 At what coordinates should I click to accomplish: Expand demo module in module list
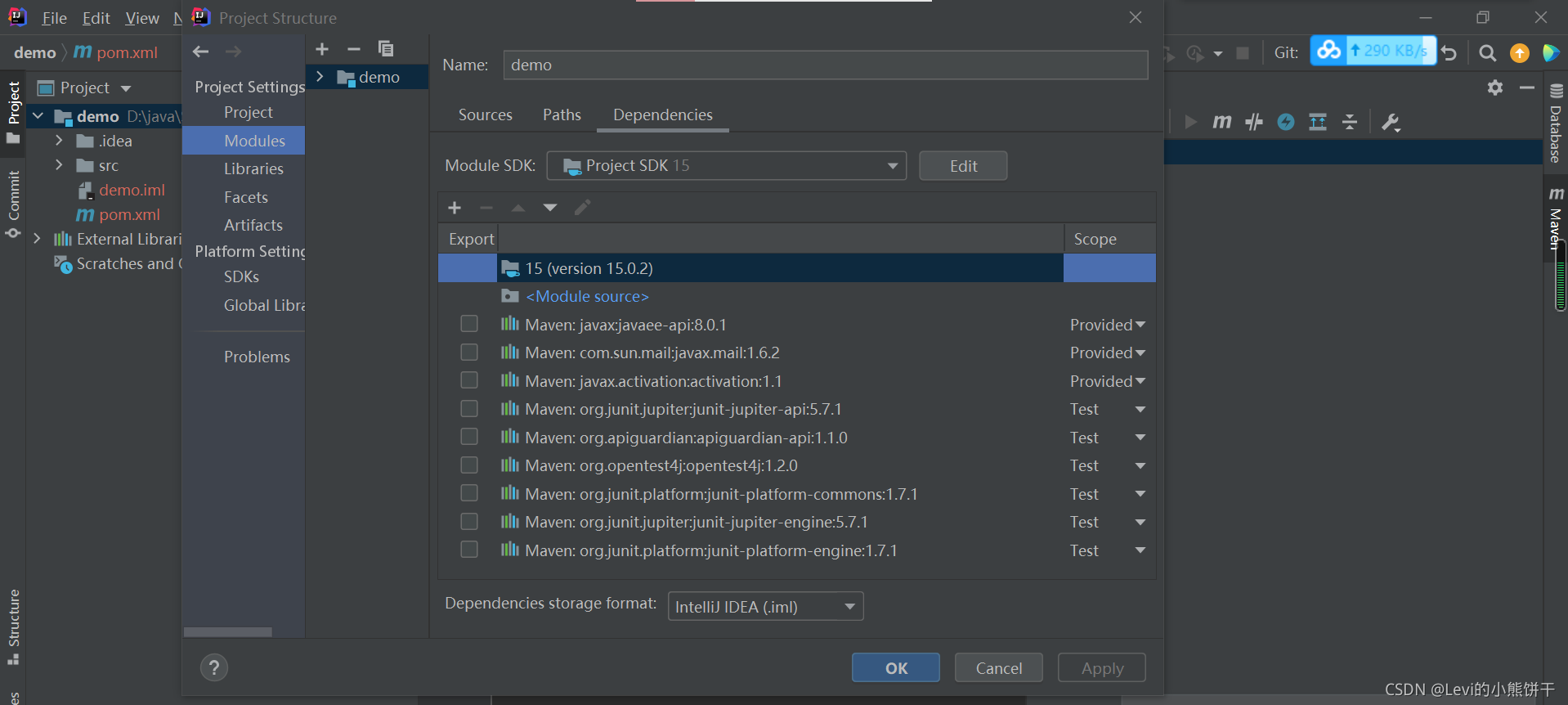320,77
